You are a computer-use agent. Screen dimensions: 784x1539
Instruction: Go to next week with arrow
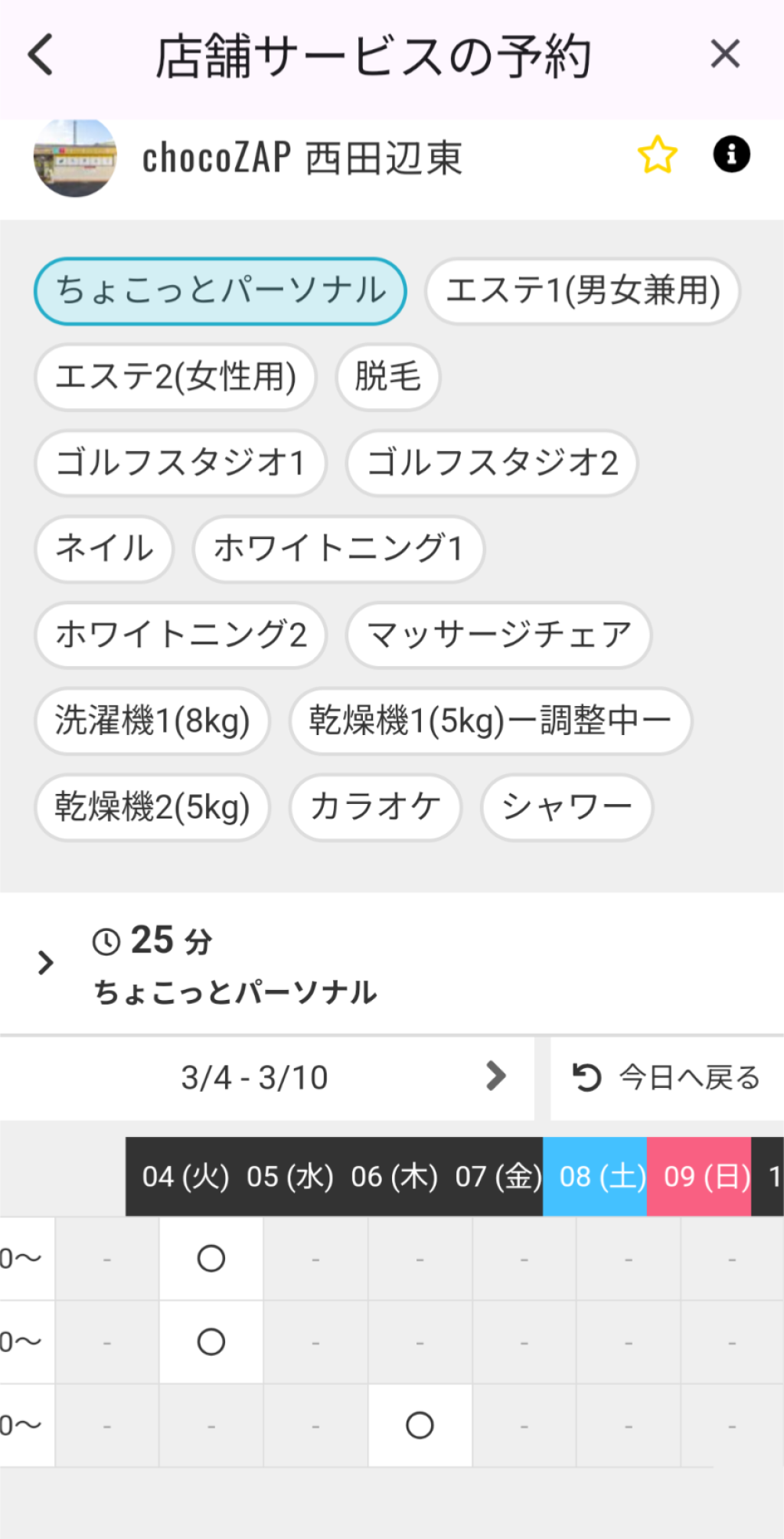[496, 1077]
